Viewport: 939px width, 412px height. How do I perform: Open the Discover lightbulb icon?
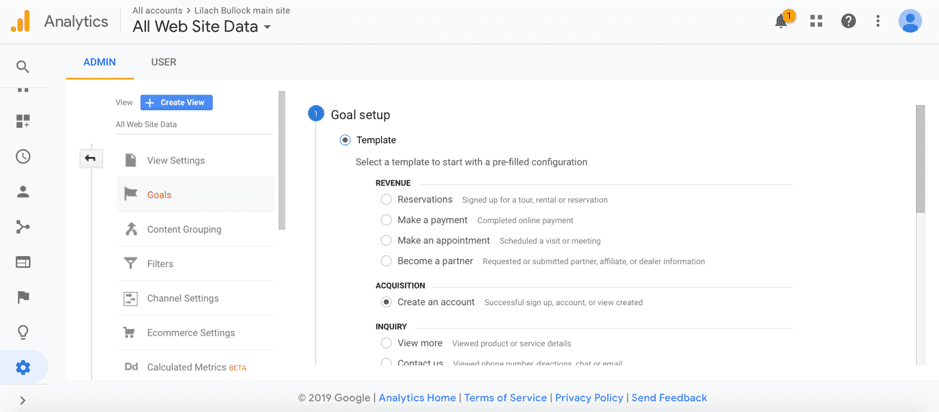(23, 332)
